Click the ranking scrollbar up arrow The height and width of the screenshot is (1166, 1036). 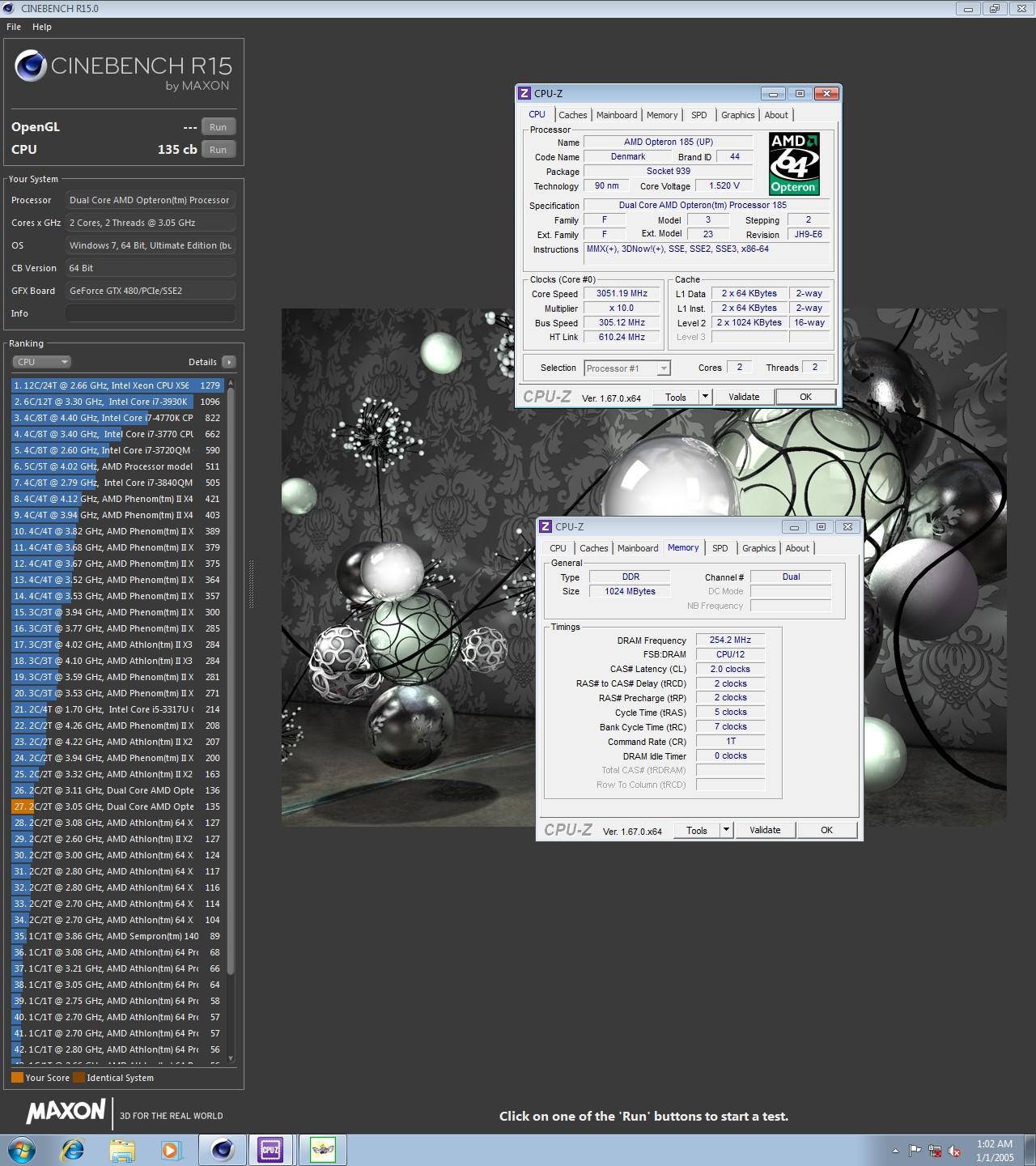tap(231, 383)
